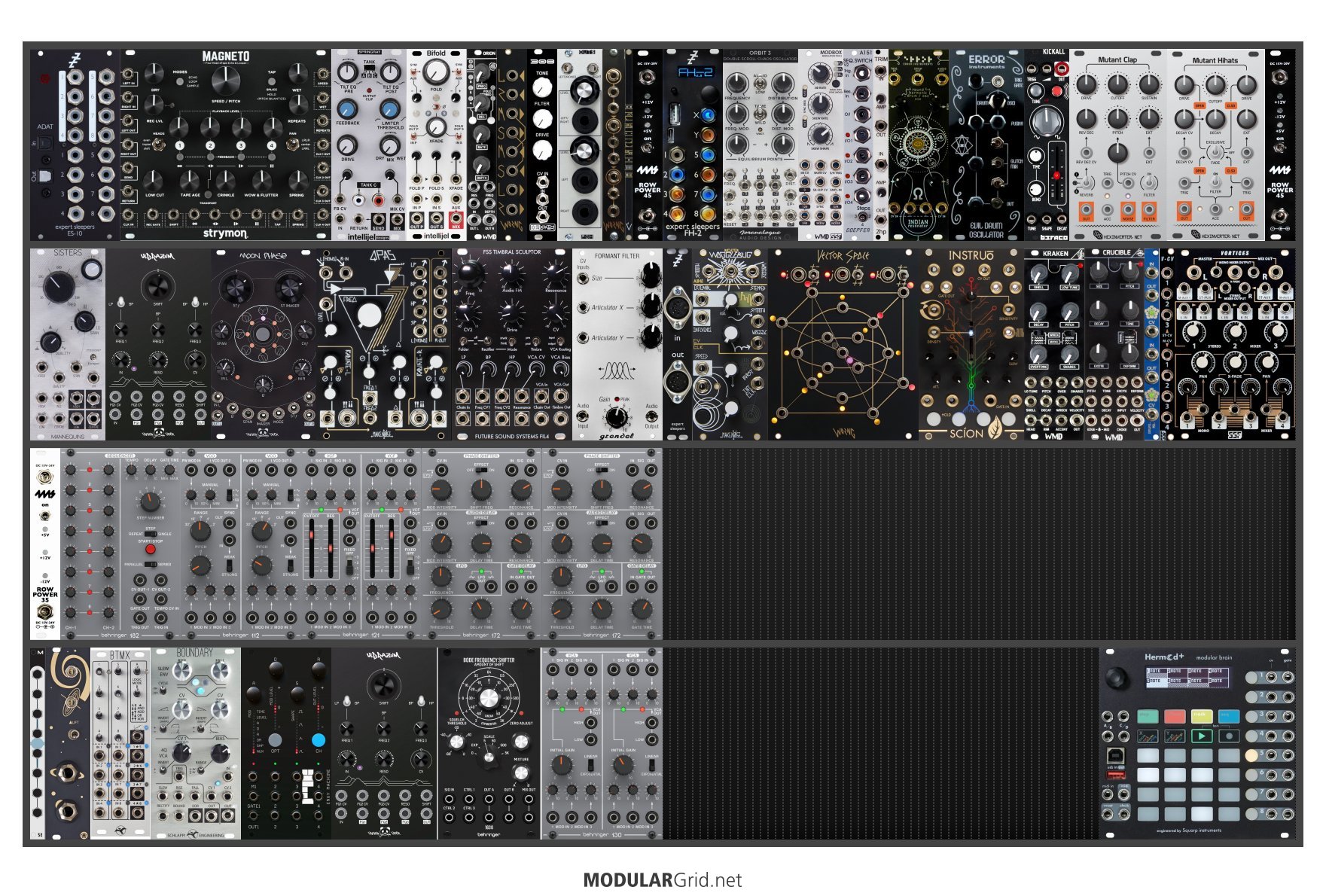Click the Distribution knob on Orbit 3
Viewport: 1326px width, 896px height.
782,85
